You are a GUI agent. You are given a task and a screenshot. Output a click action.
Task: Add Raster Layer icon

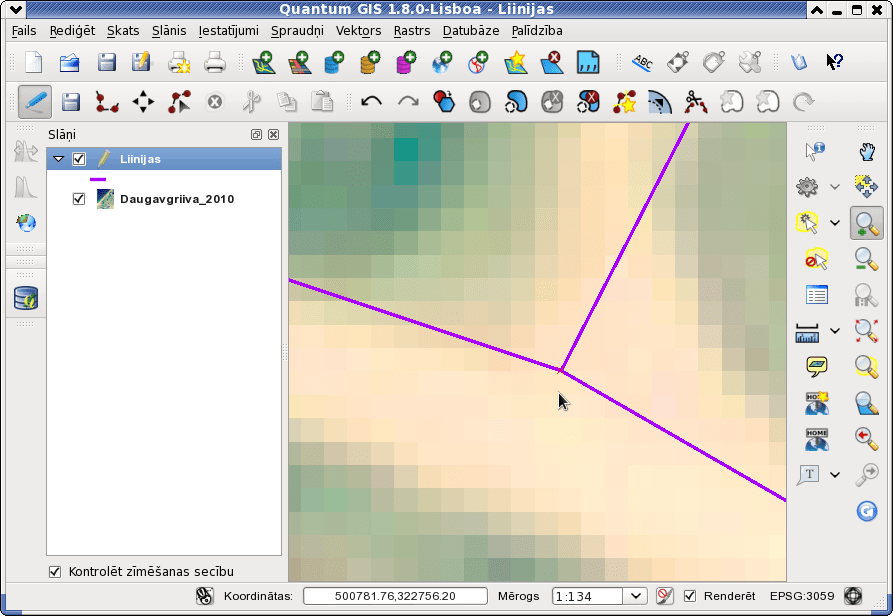point(300,62)
